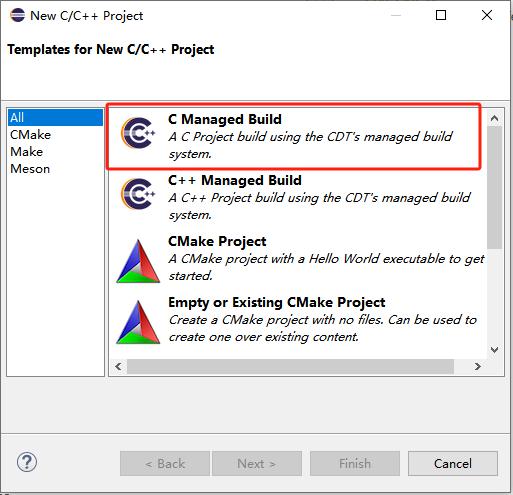The height and width of the screenshot is (495, 513).
Task: Choose the Make category
Action: [27, 152]
